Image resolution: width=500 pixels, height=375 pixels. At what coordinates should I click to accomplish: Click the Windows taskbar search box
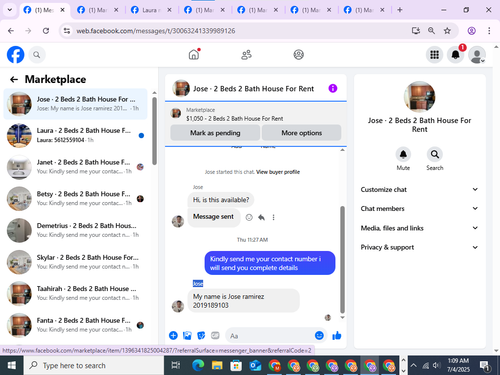(94, 365)
